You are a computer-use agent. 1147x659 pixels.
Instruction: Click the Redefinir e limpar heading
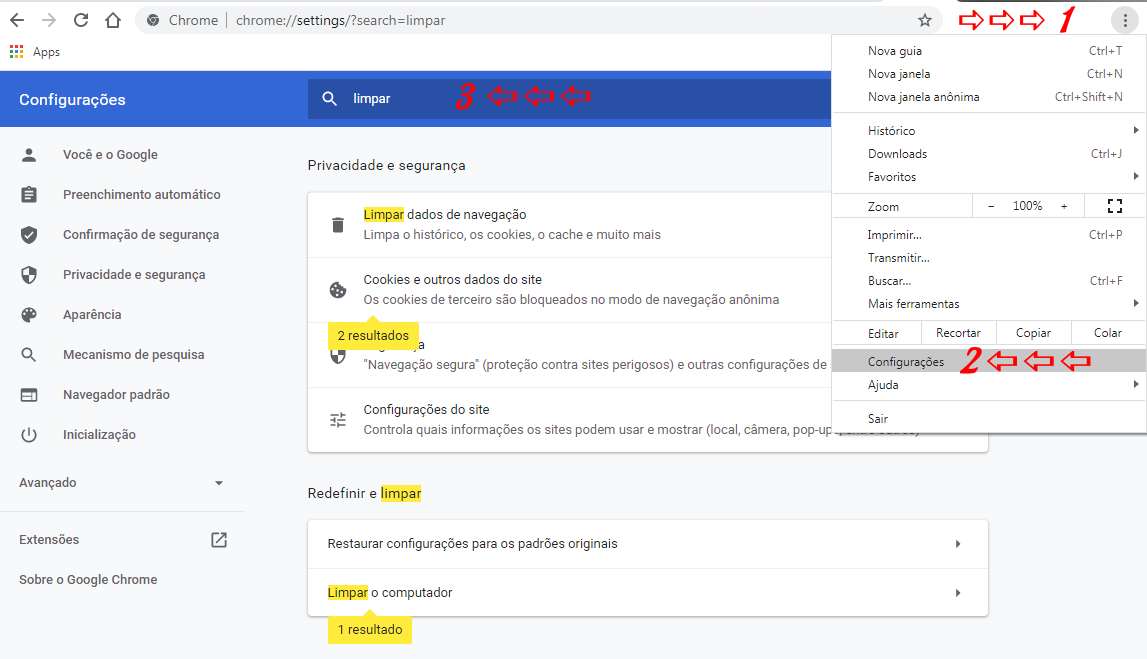364,494
